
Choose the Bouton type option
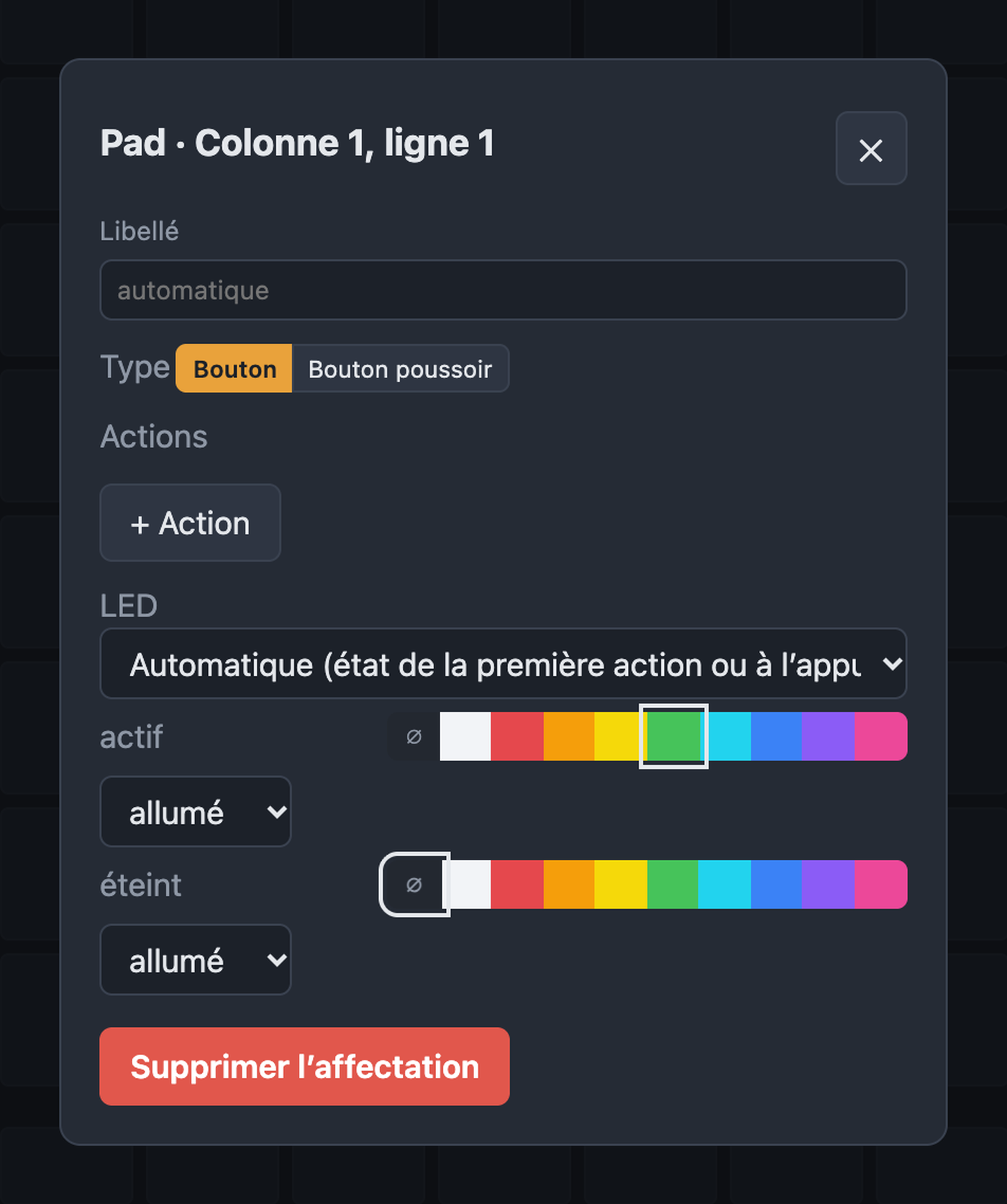(x=234, y=368)
